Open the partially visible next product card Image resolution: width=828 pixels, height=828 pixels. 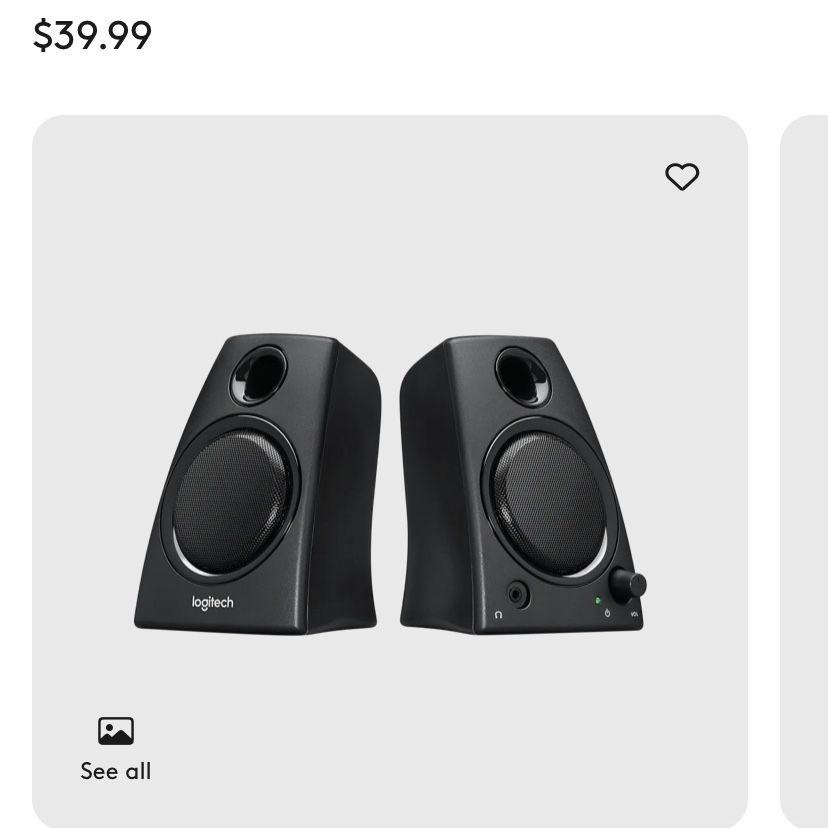click(x=804, y=472)
